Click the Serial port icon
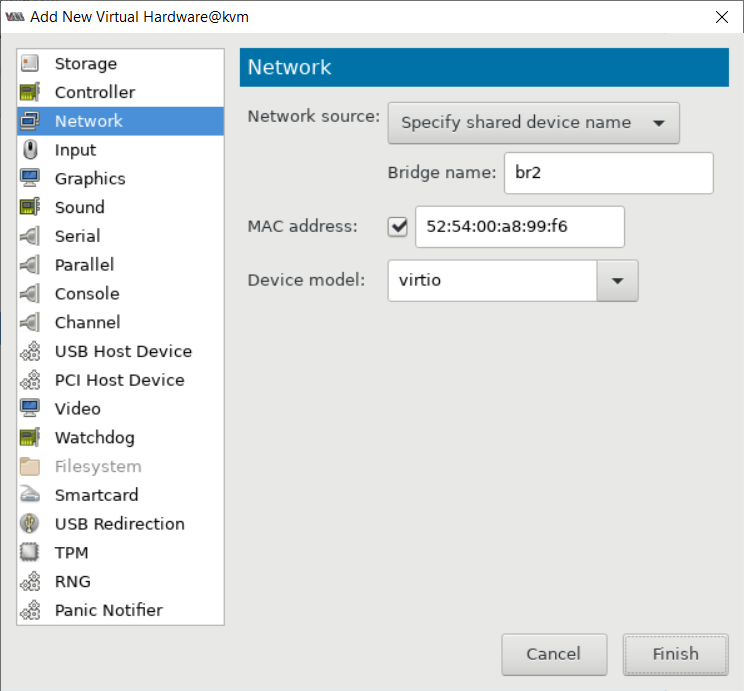 pyautogui.click(x=30, y=236)
